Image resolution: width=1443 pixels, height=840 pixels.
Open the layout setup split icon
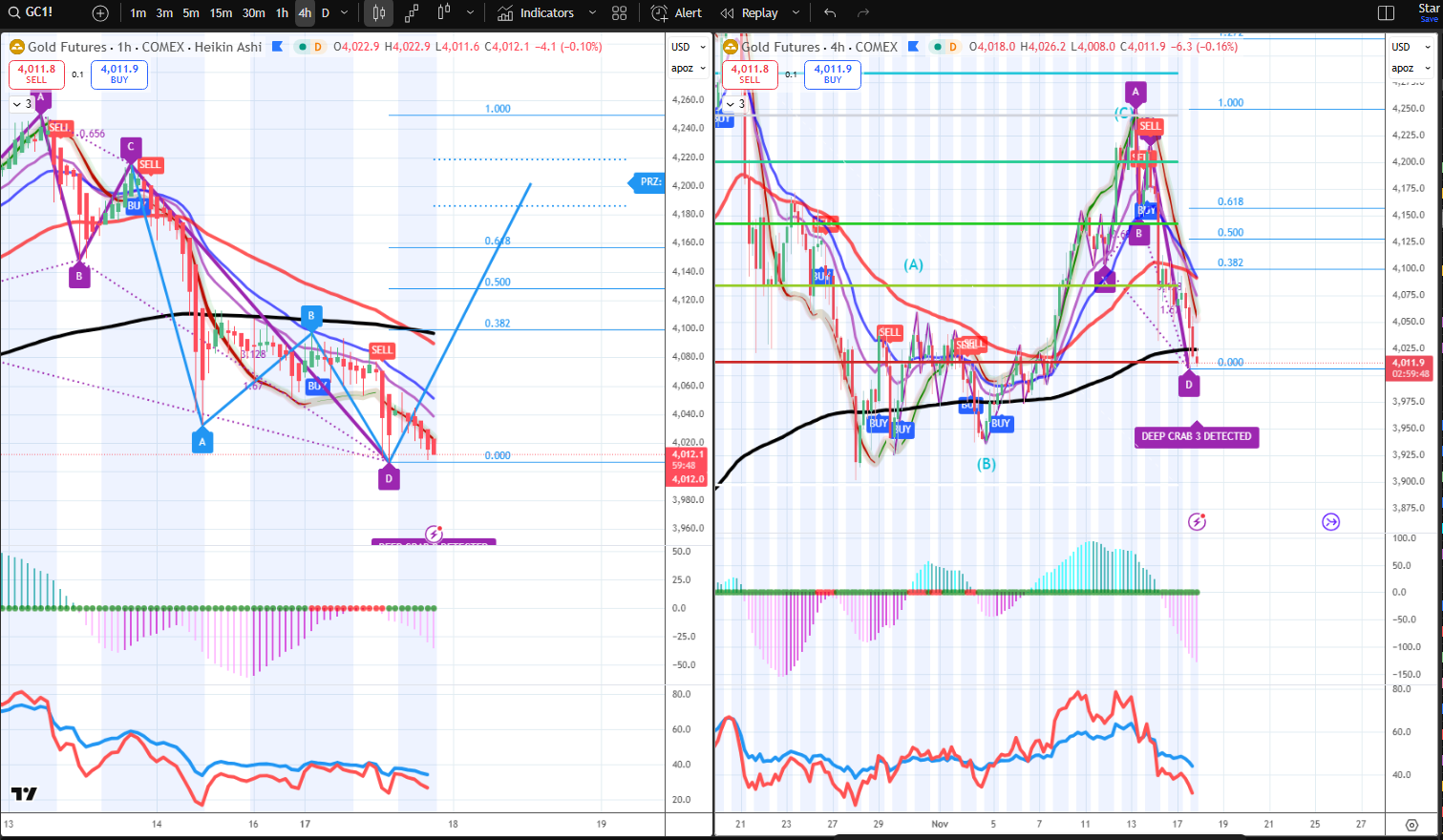(1387, 13)
